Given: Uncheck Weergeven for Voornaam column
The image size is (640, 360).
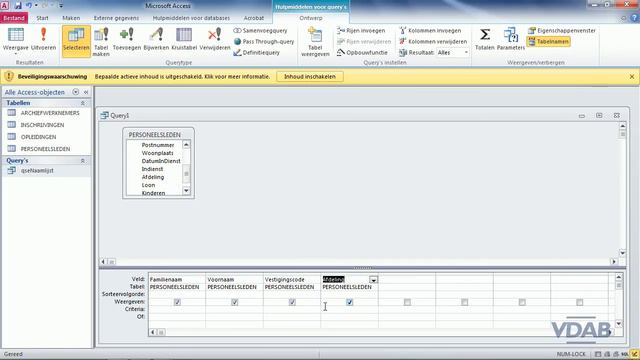Looking at the screenshot, I should pos(235,302).
